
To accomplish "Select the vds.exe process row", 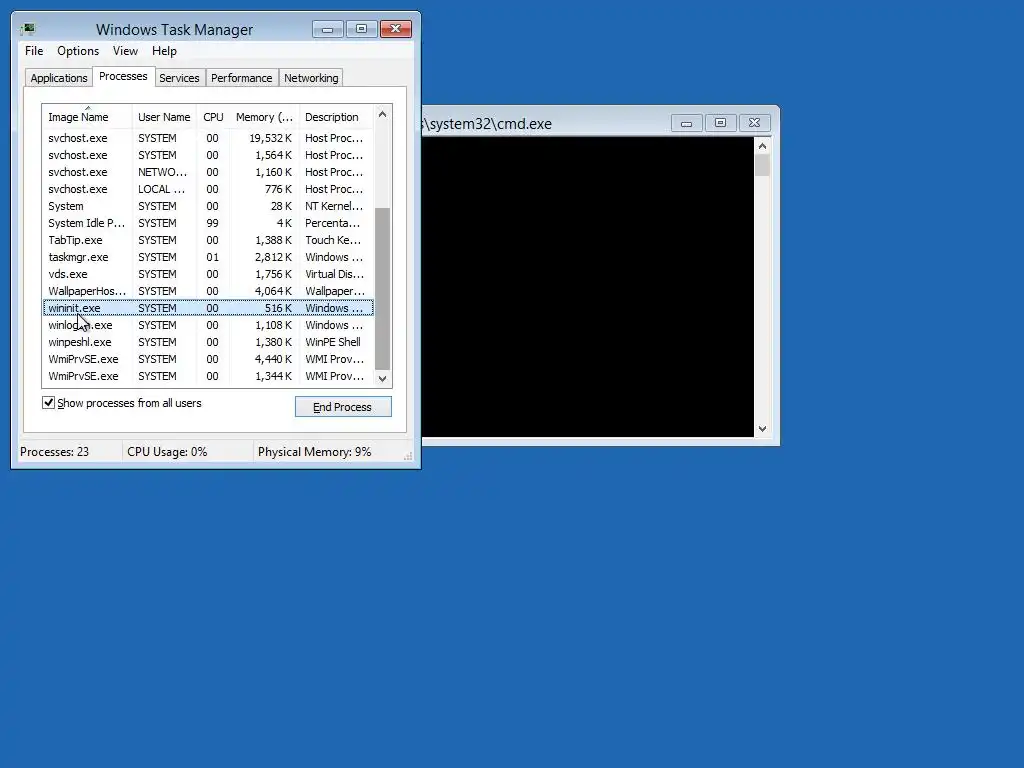I will tap(208, 274).
